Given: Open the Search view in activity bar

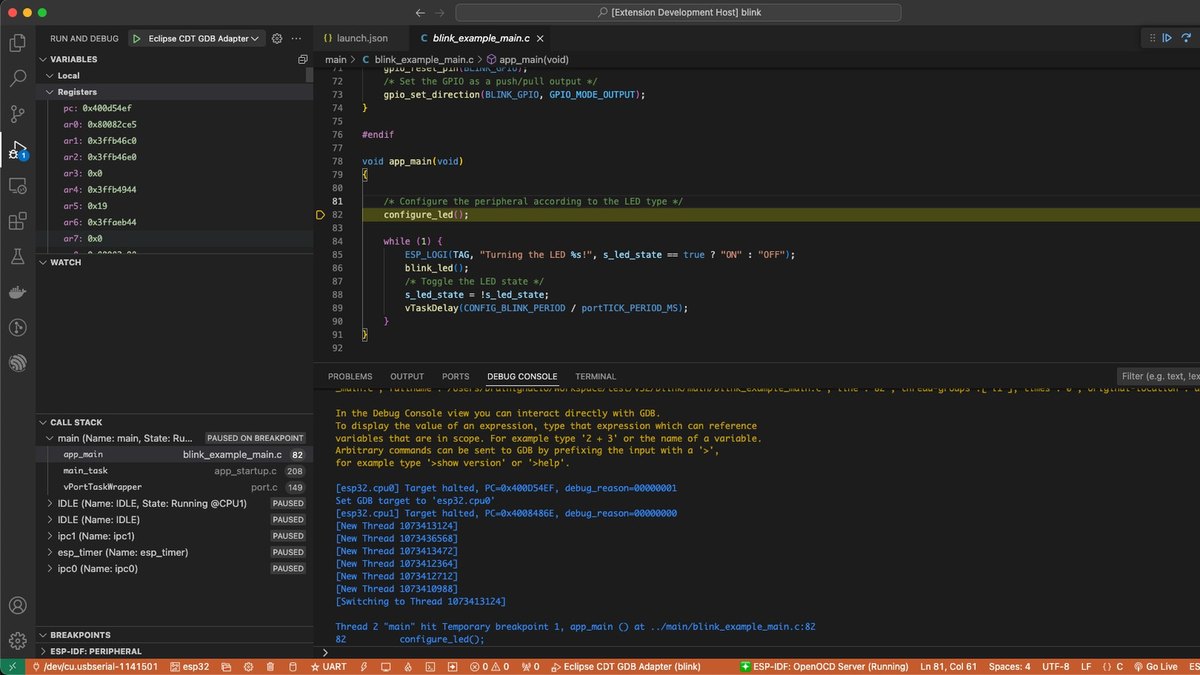Looking at the screenshot, I should [17, 78].
